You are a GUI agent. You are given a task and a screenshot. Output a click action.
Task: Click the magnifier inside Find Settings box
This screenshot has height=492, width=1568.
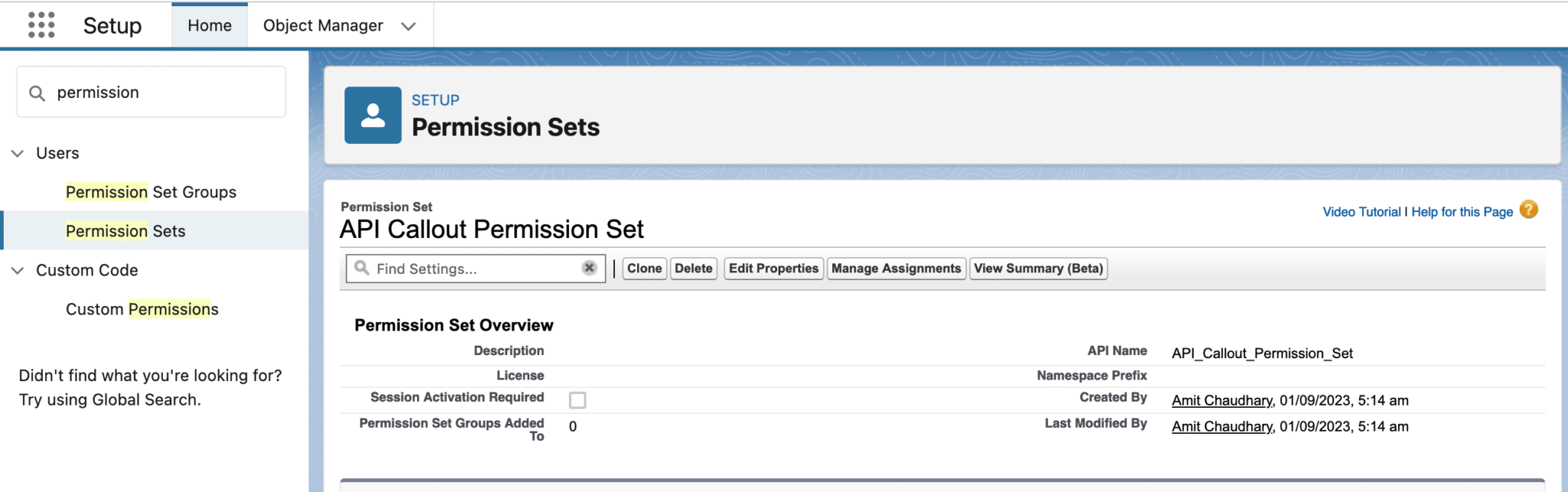click(x=361, y=268)
